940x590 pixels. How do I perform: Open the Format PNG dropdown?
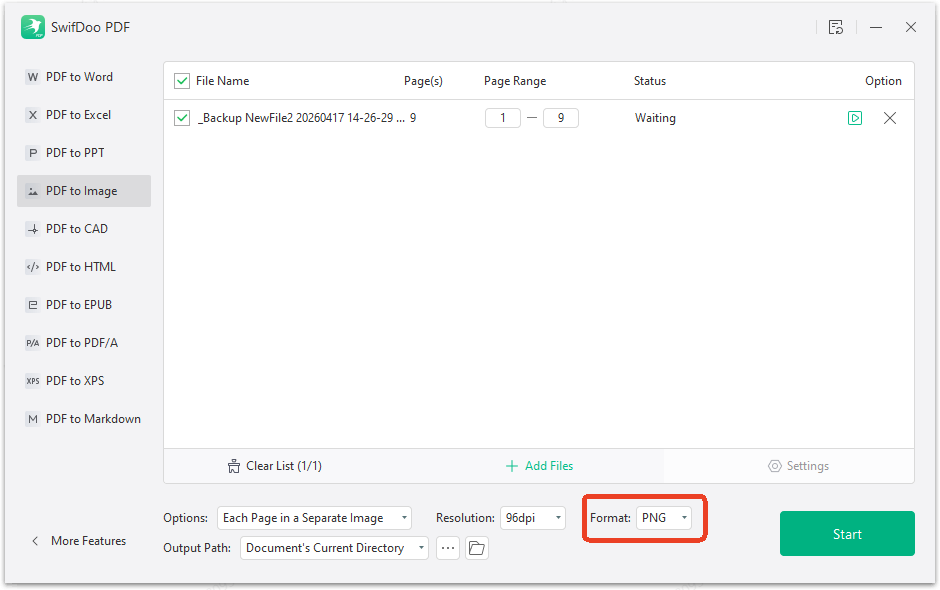click(664, 518)
